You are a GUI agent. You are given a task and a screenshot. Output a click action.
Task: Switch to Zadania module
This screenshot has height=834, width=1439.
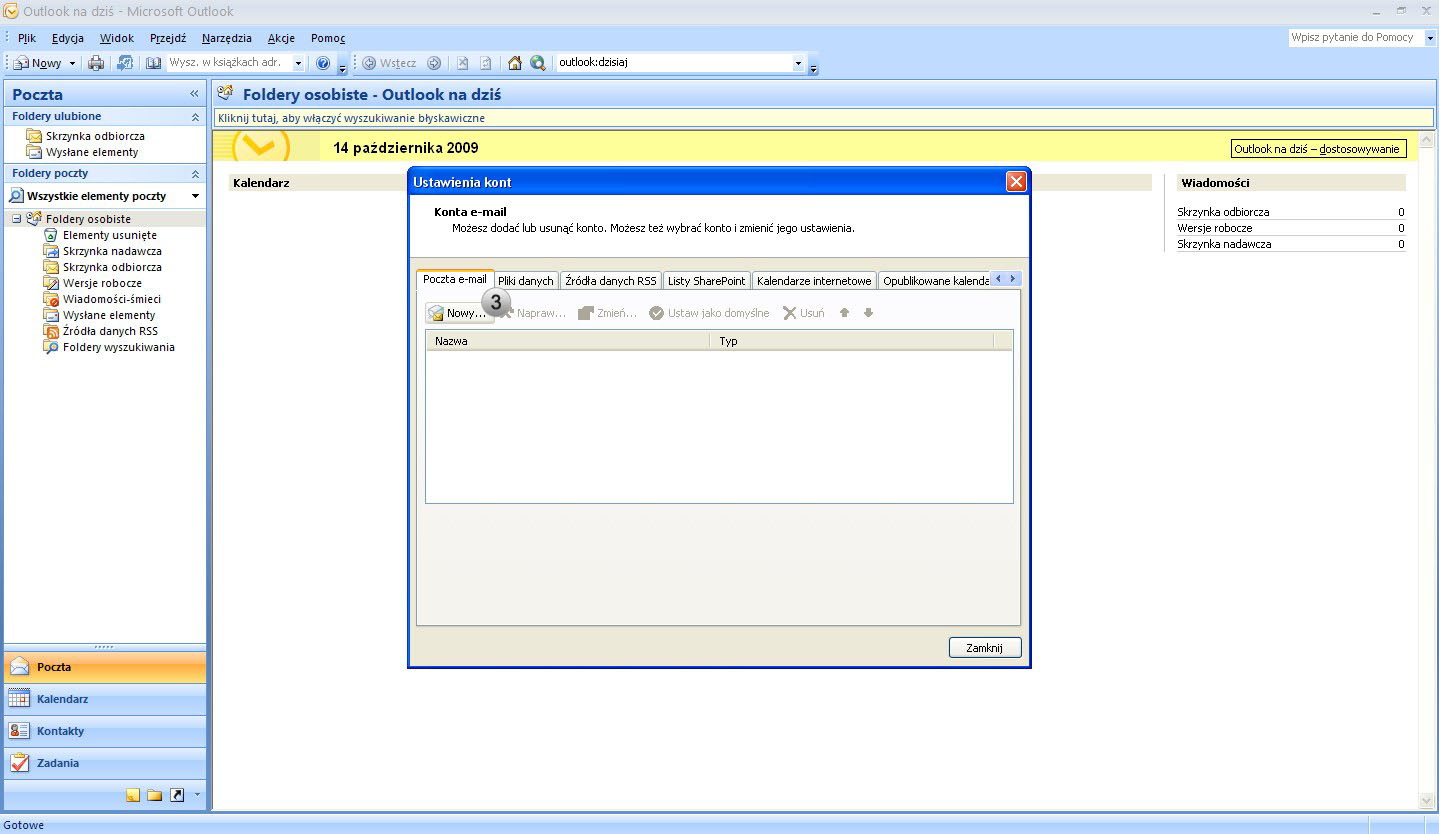[105, 763]
